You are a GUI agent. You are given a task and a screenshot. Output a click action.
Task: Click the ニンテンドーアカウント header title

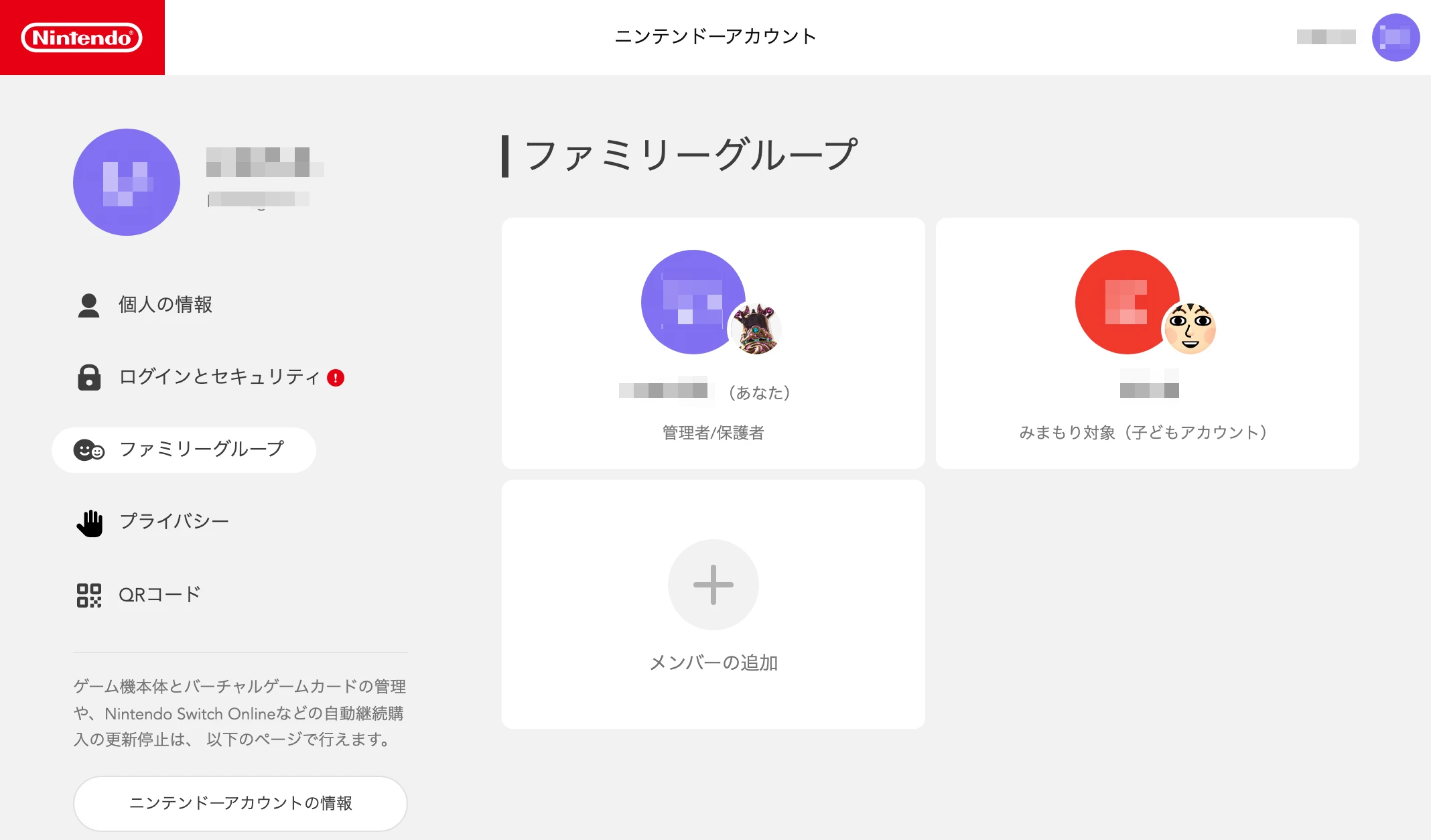(715, 36)
